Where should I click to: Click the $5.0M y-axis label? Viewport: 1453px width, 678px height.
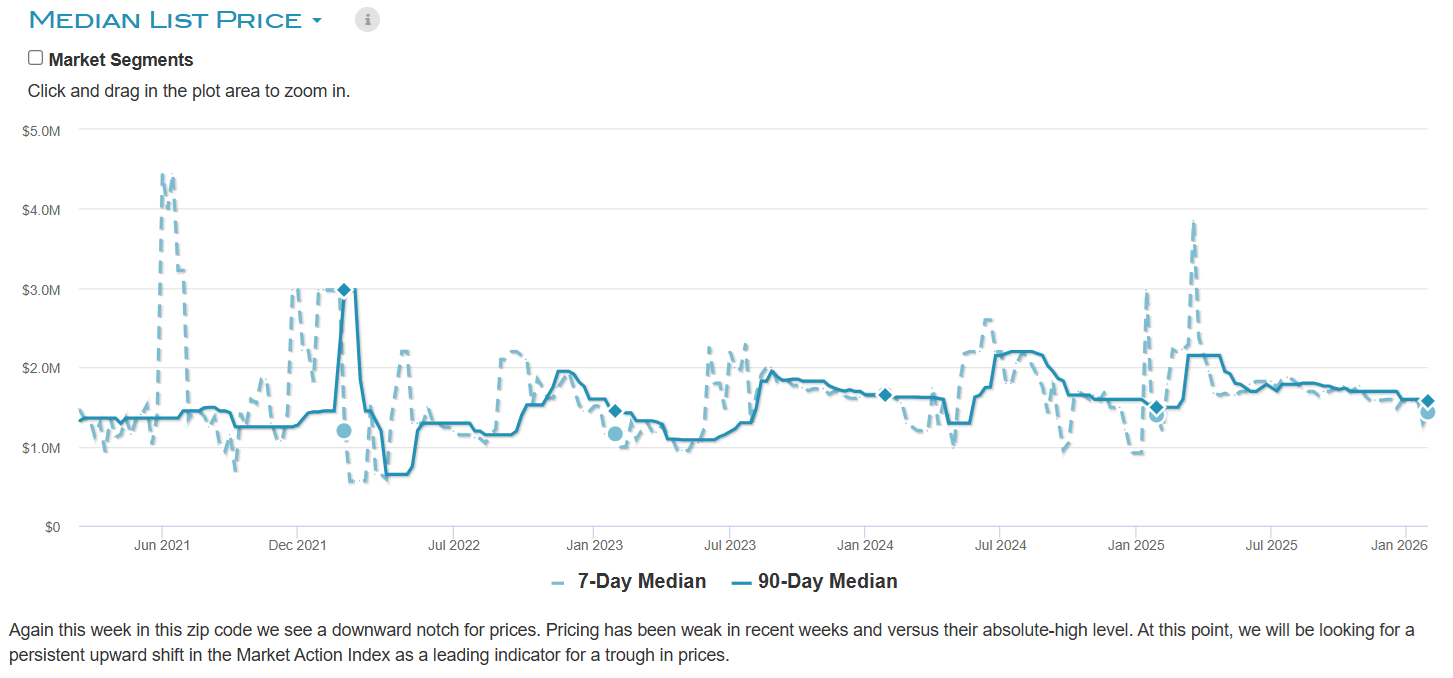(x=41, y=130)
